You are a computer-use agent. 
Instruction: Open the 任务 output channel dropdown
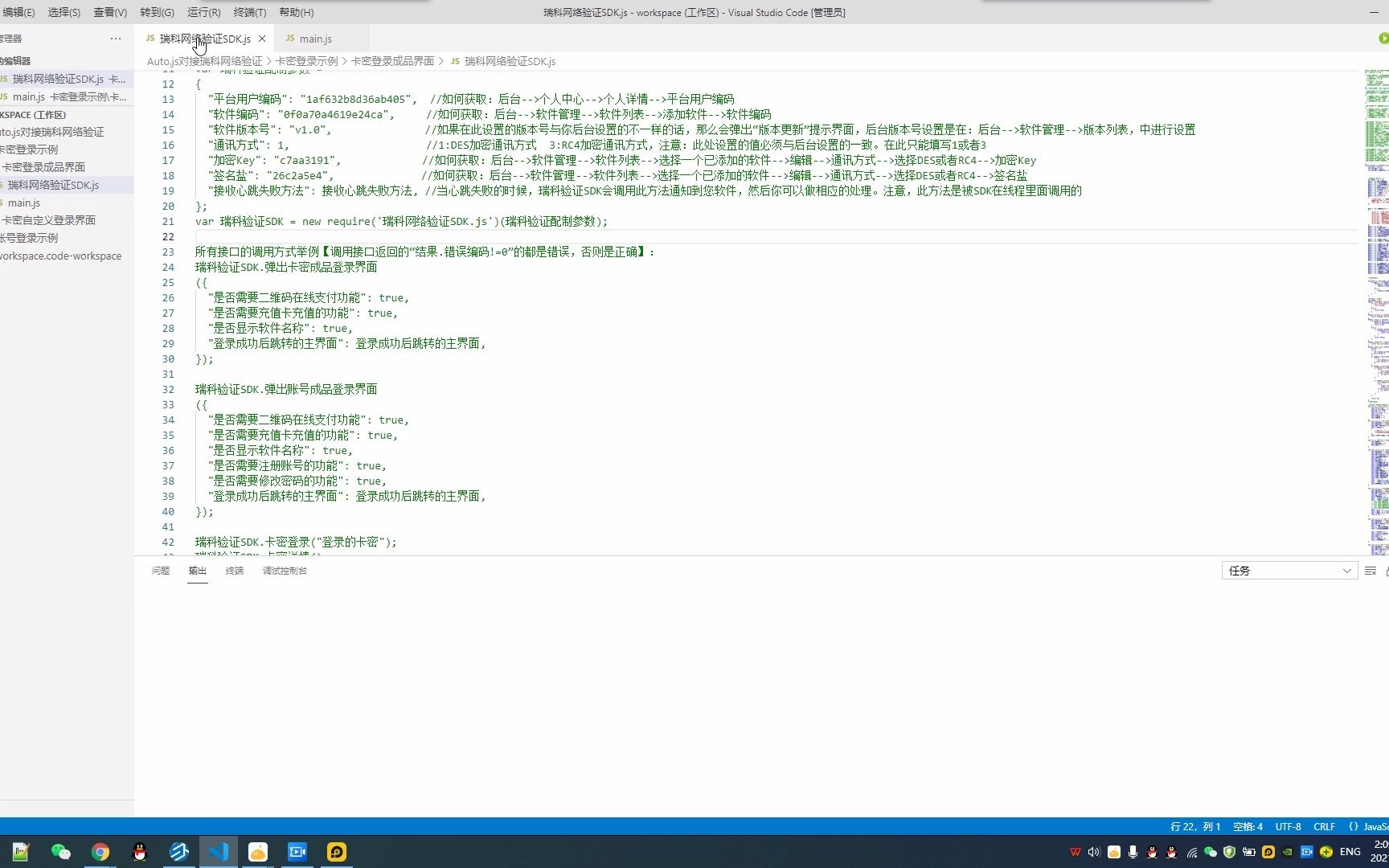coord(1289,571)
